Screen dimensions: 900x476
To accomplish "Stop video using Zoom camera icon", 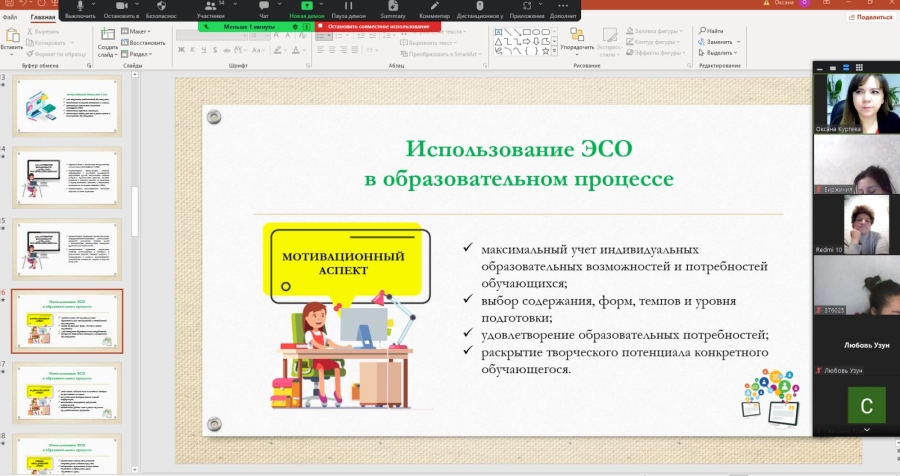I will coord(120,8).
